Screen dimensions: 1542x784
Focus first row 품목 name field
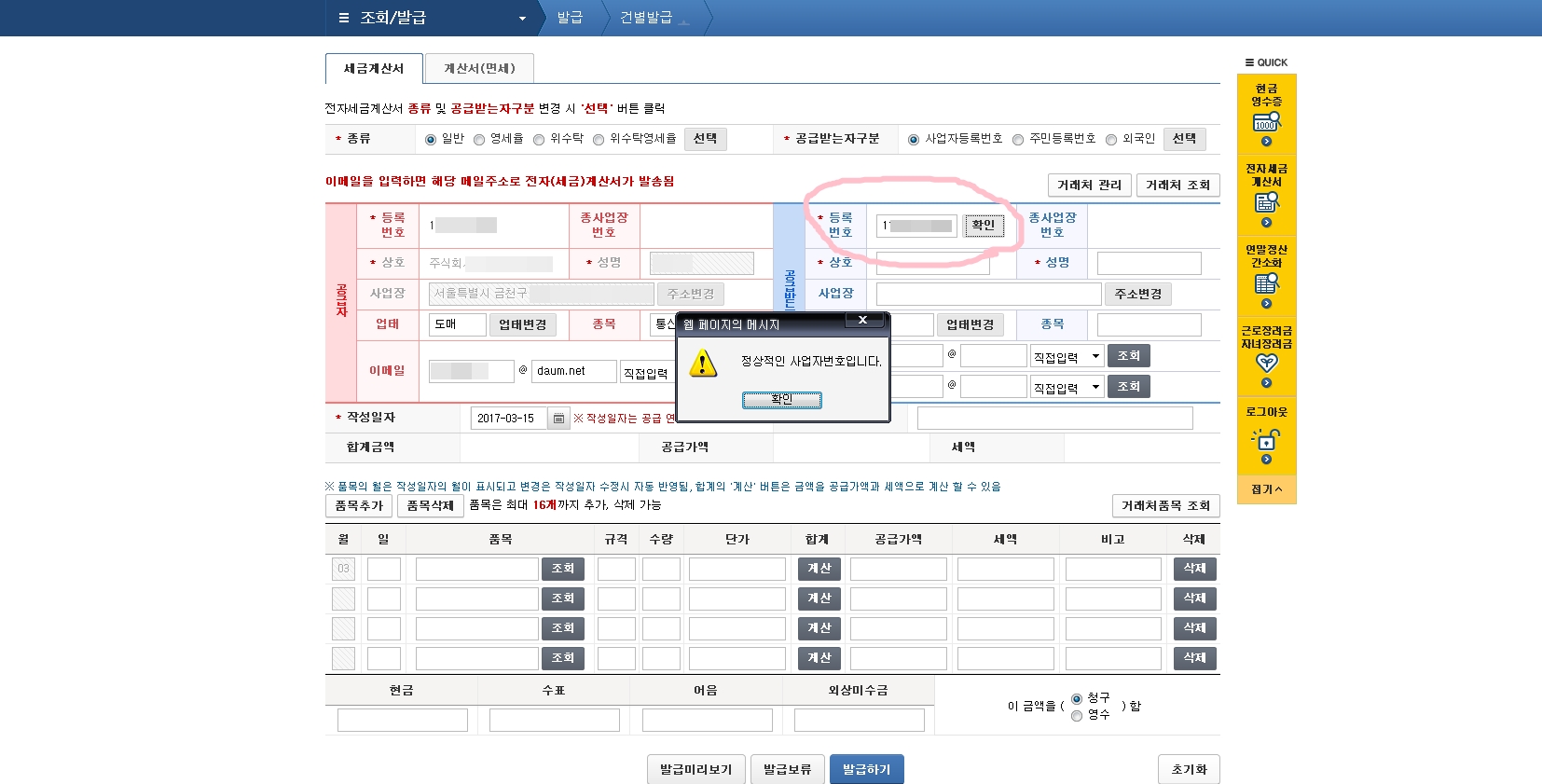coord(476,569)
